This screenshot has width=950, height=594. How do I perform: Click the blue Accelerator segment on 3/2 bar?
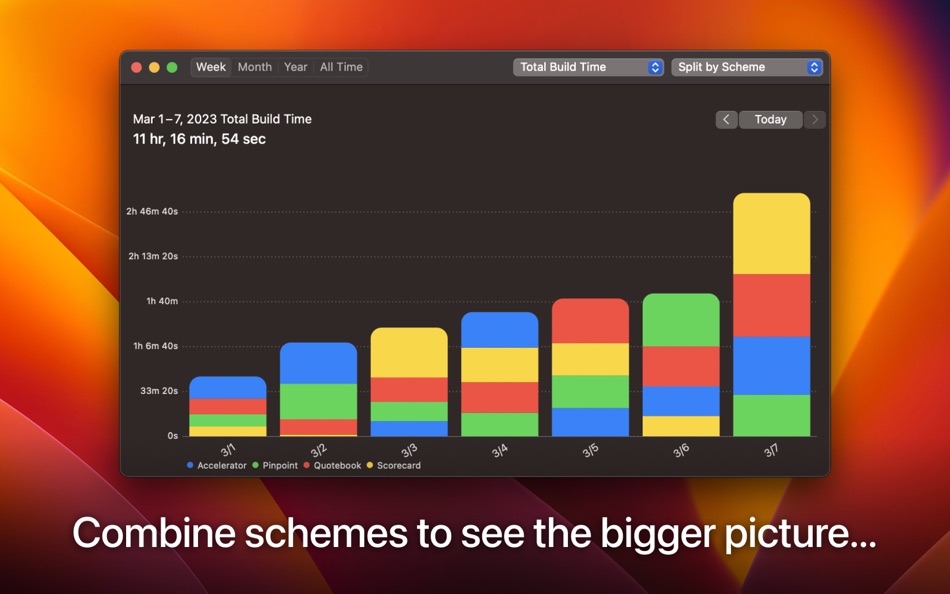tap(319, 363)
